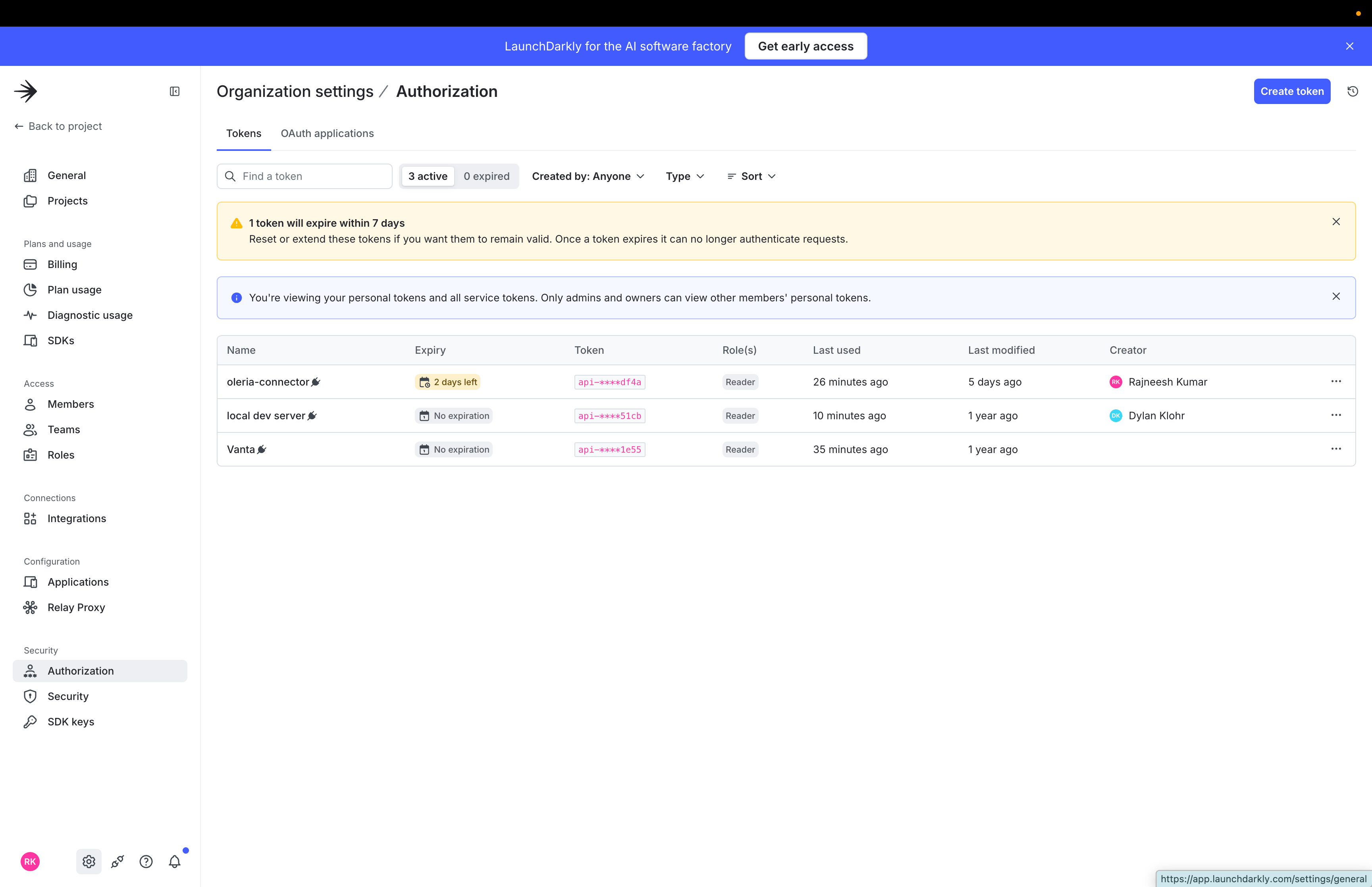Click the Create token button
This screenshot has width=1372, height=887.
point(1291,91)
